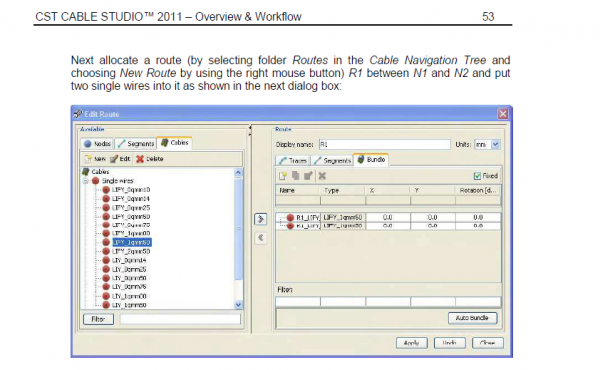Image resolution: width=600 pixels, height=370 pixels.
Task: Select LIY_0qmm50 in cable tree
Action: 129,278
